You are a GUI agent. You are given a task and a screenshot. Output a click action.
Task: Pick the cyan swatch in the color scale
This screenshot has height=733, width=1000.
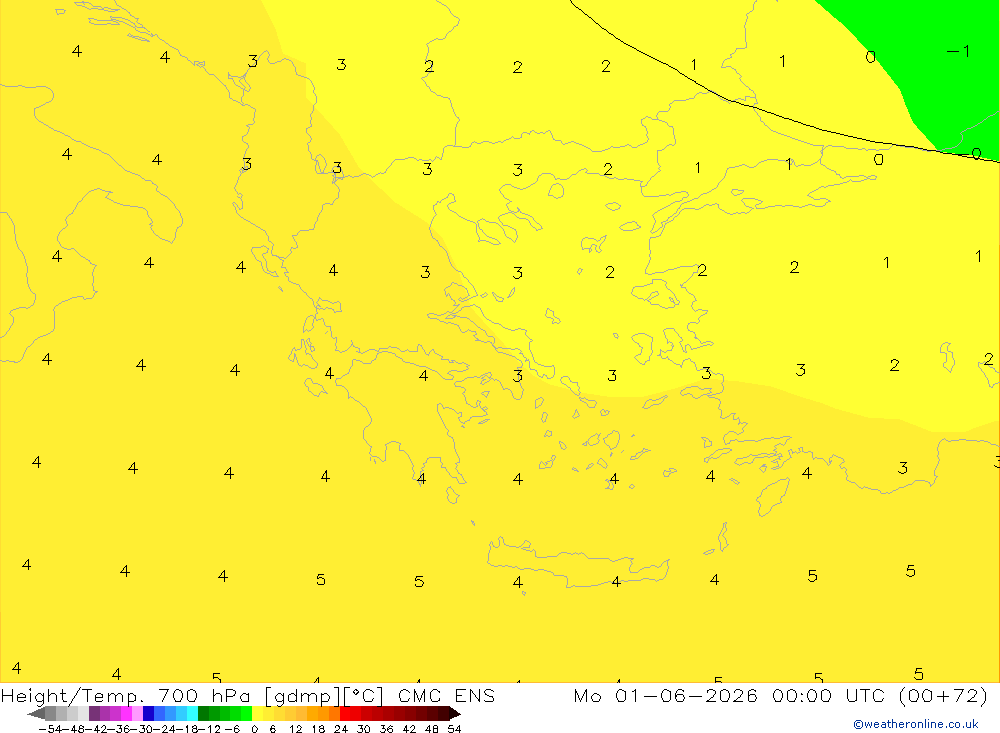(x=192, y=714)
